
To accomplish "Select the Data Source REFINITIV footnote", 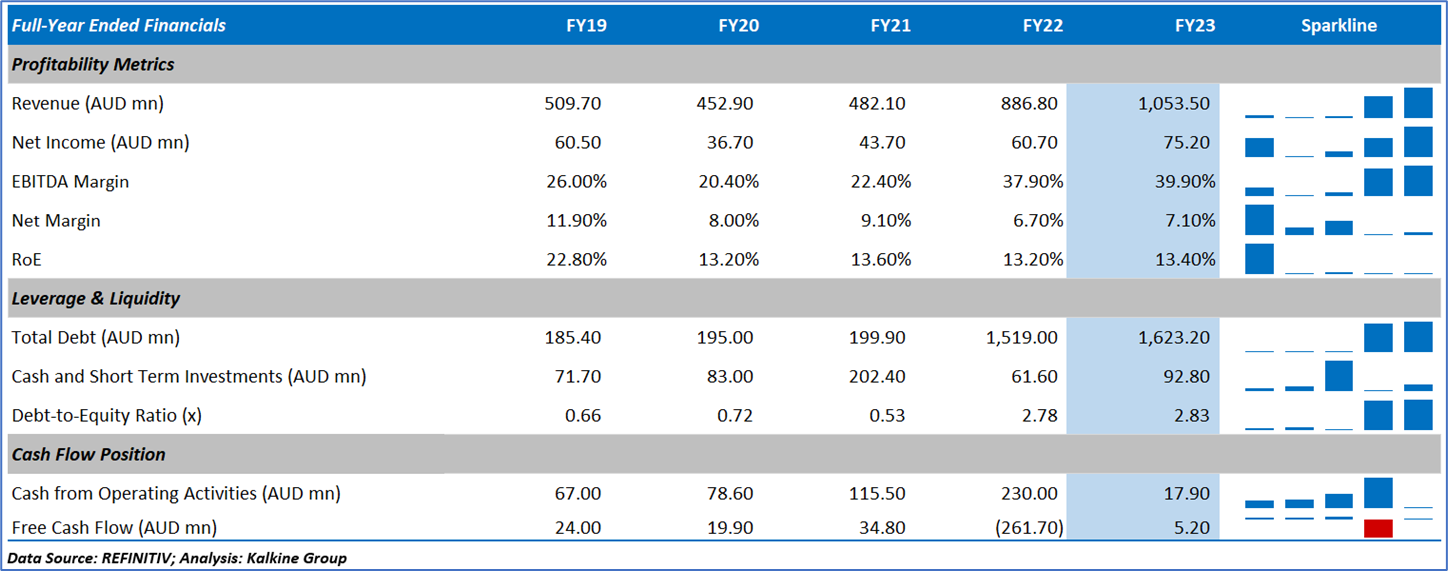I will (177, 558).
